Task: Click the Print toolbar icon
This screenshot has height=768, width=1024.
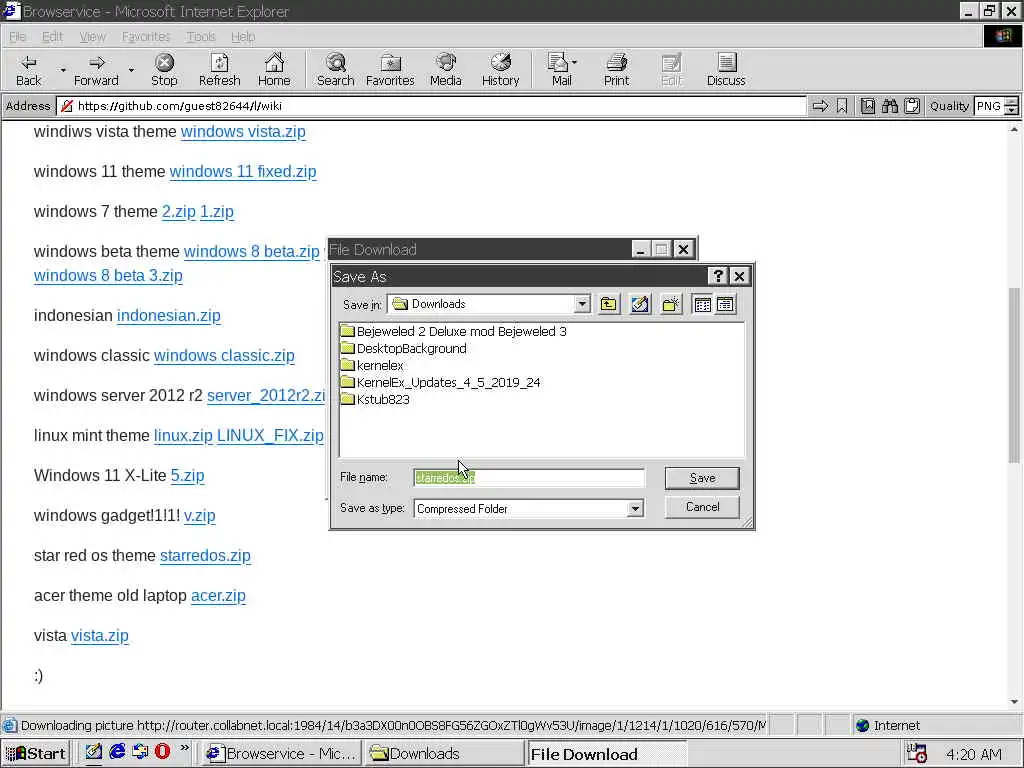Action: click(616, 70)
